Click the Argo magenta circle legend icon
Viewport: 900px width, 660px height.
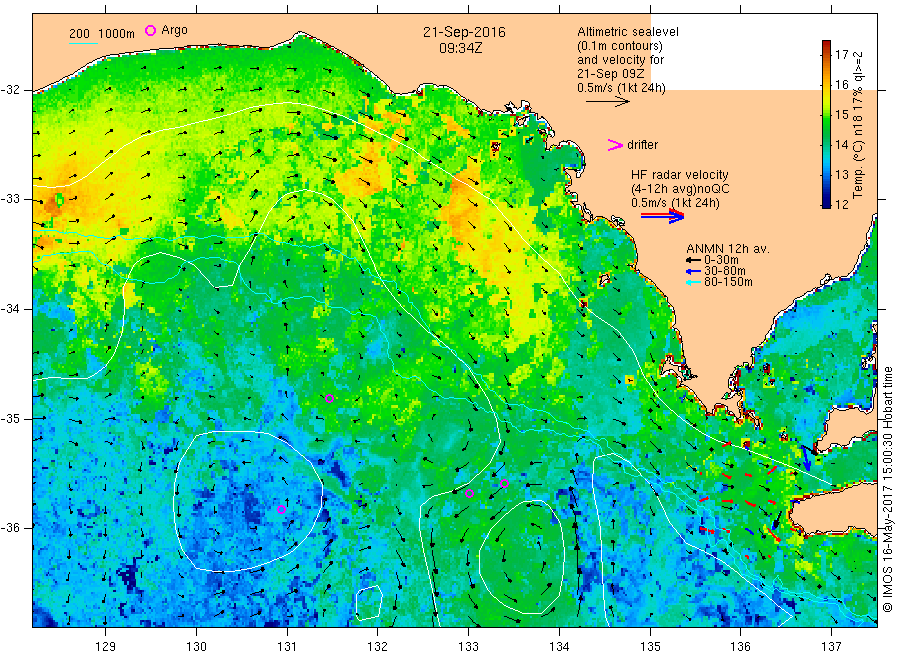coord(150,30)
